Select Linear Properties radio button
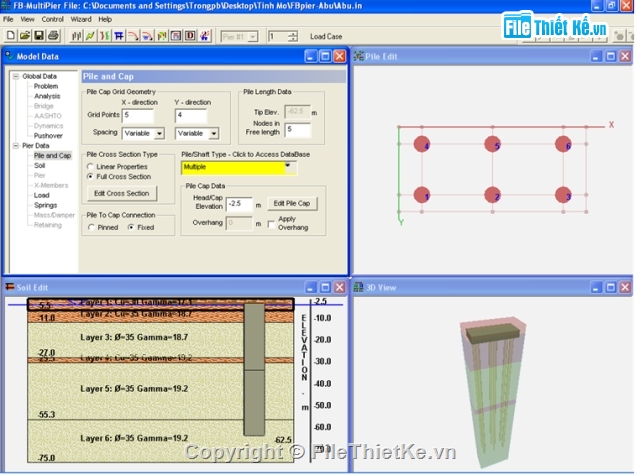The width and height of the screenshot is (640, 475). point(90,166)
